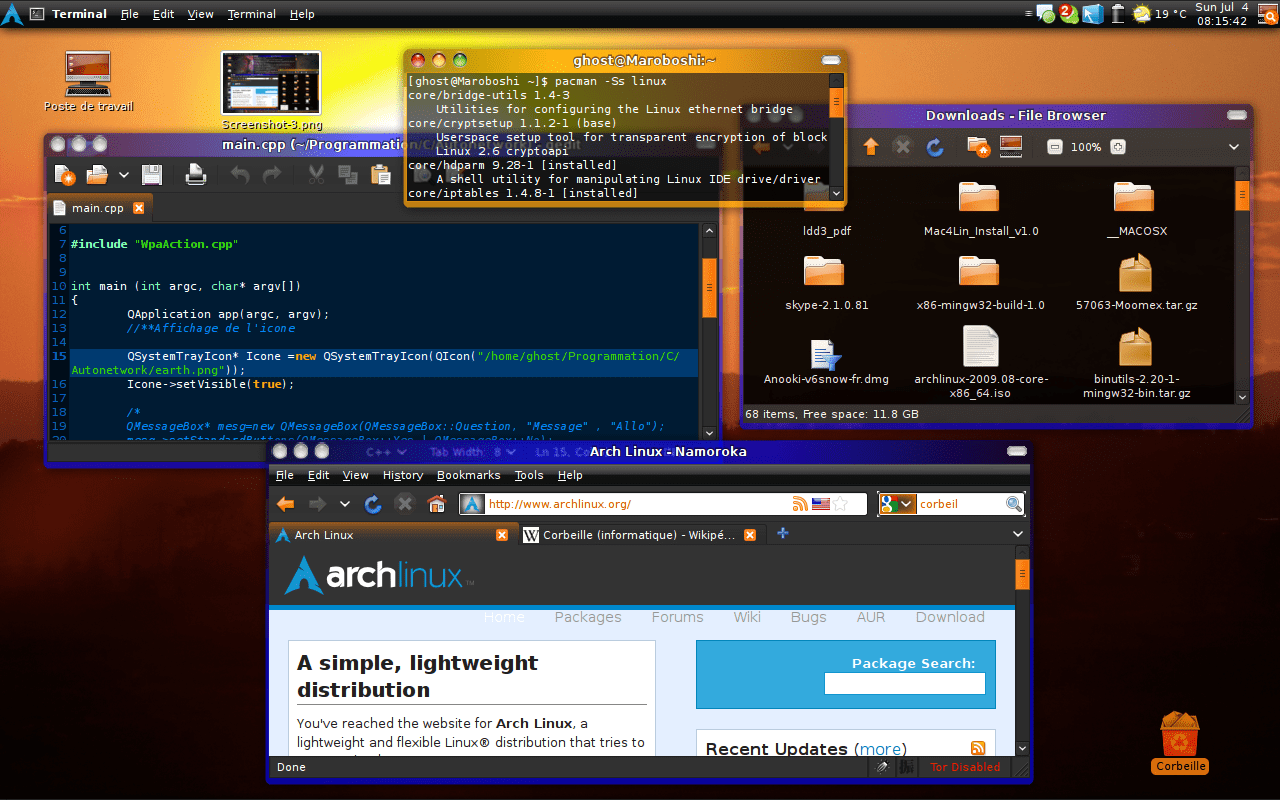Open the File menu in Namoroka
This screenshot has height=800, width=1280.
coord(285,475)
